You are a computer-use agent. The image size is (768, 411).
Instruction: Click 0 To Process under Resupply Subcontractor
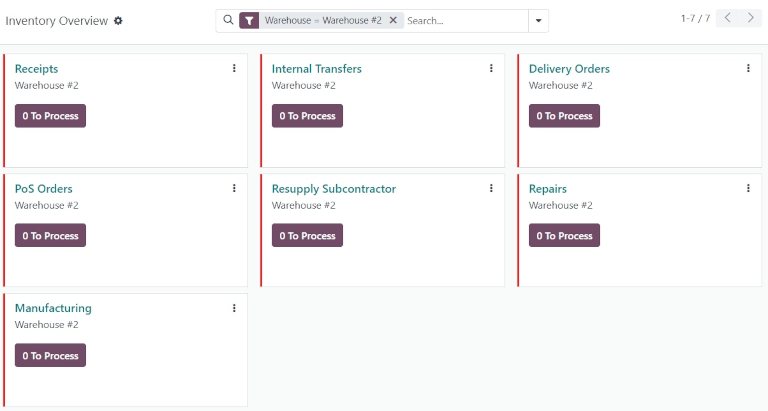307,235
